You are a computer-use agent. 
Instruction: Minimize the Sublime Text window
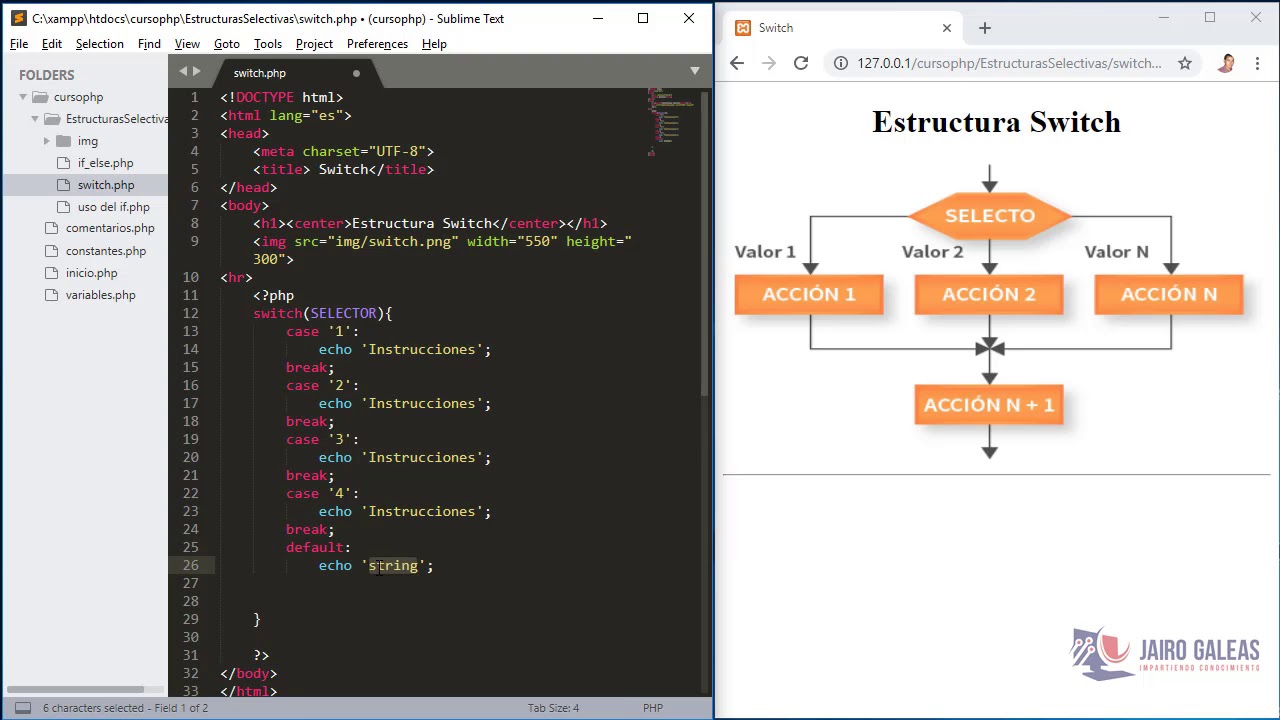(x=597, y=18)
